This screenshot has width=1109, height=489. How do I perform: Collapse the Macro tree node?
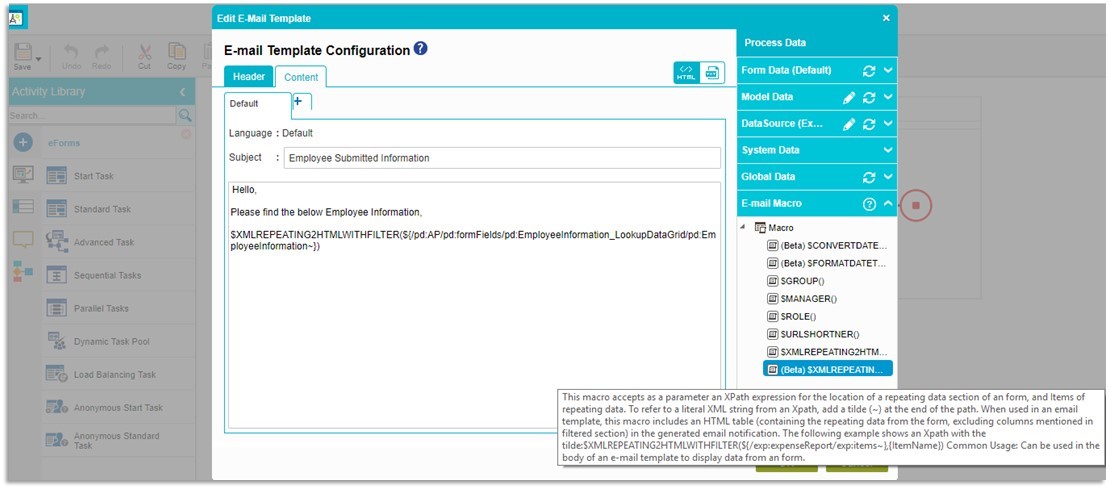click(x=743, y=228)
